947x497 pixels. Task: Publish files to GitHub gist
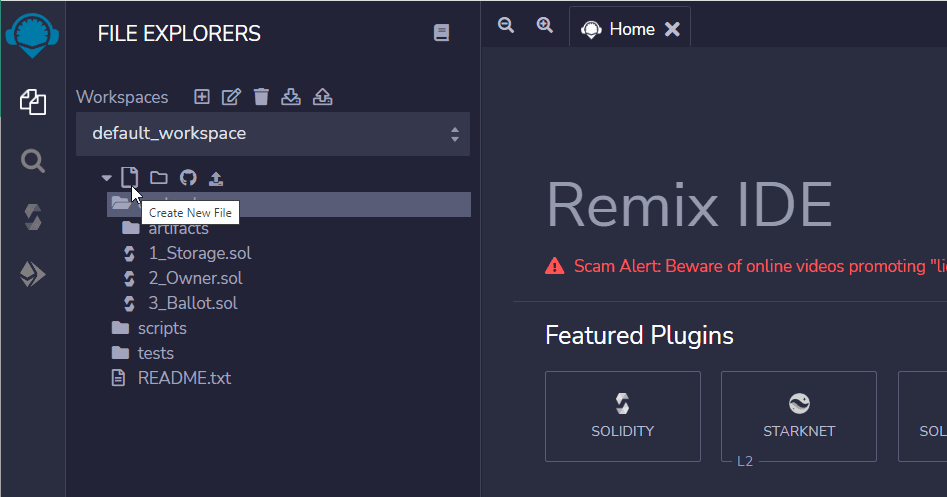188,178
